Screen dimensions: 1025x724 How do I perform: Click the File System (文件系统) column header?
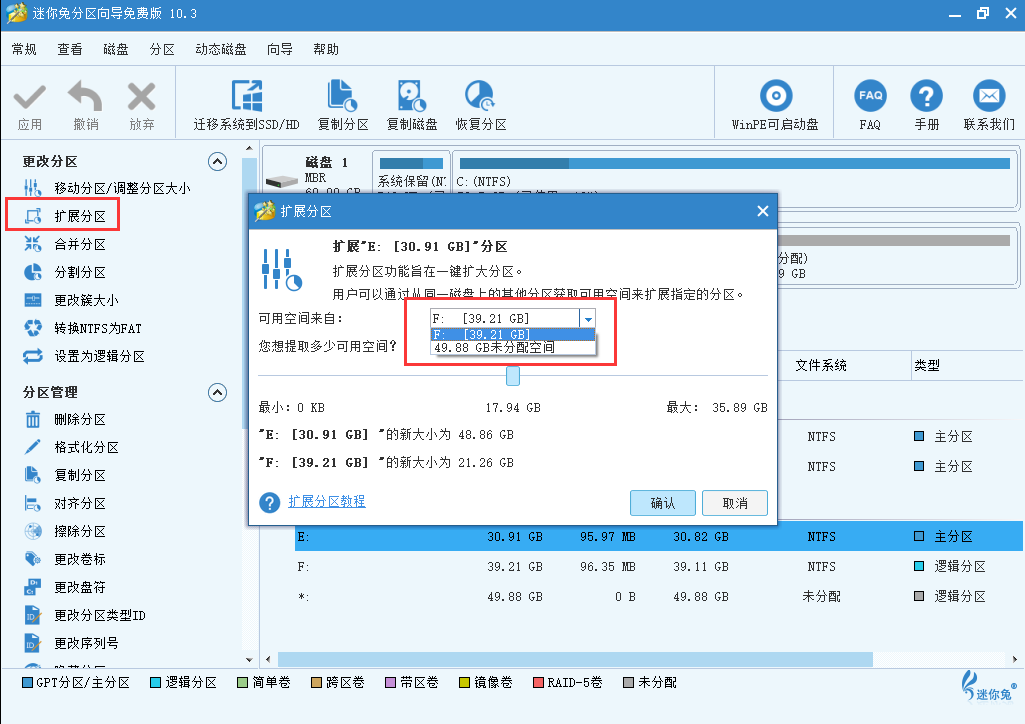coord(821,365)
